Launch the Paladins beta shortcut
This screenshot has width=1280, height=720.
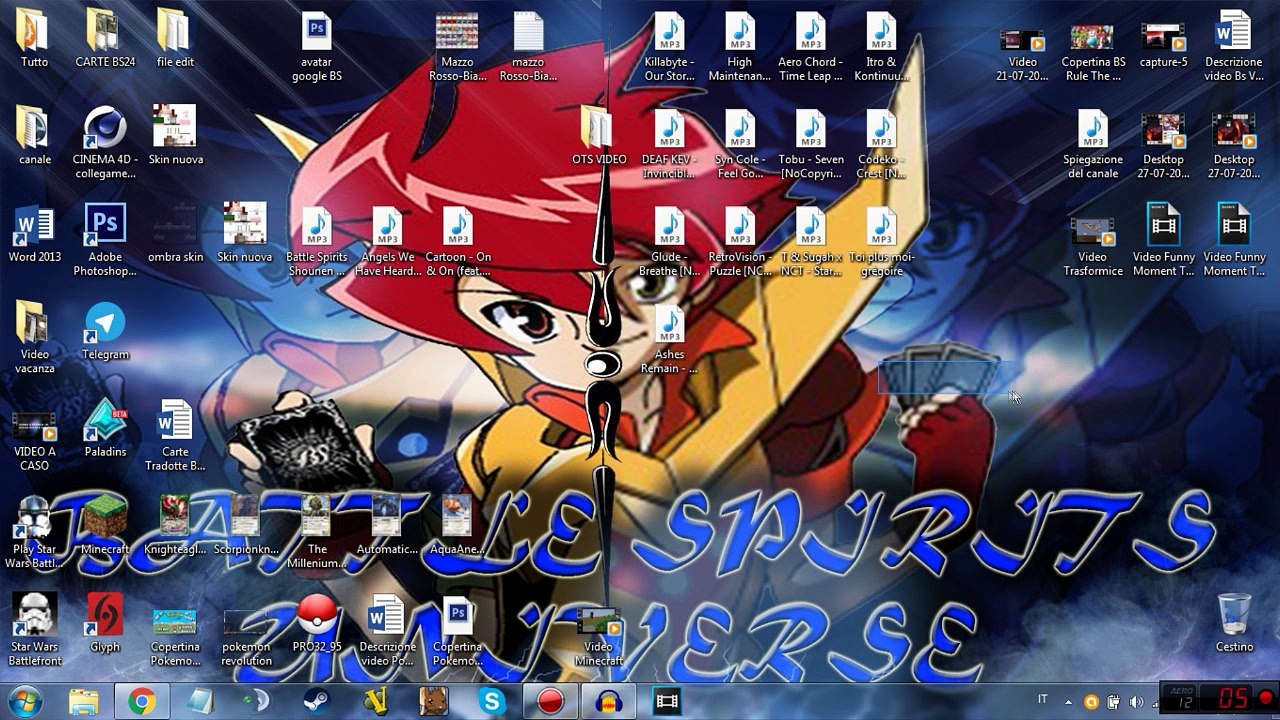(x=105, y=421)
